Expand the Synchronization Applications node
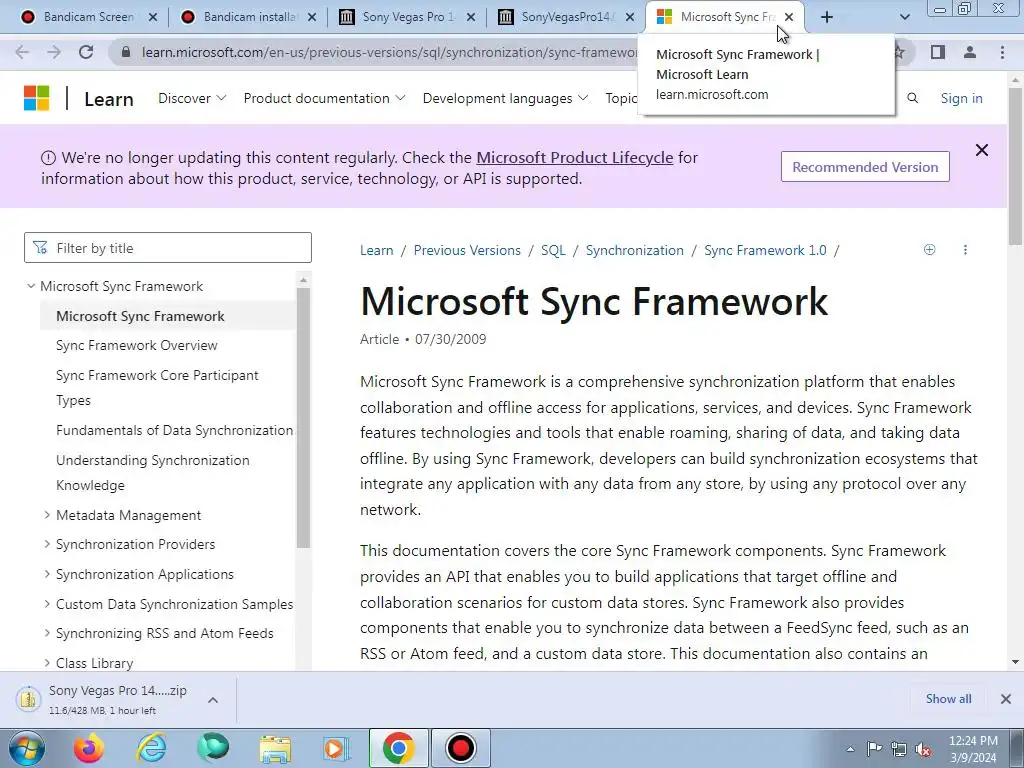The image size is (1024, 768). pos(46,573)
